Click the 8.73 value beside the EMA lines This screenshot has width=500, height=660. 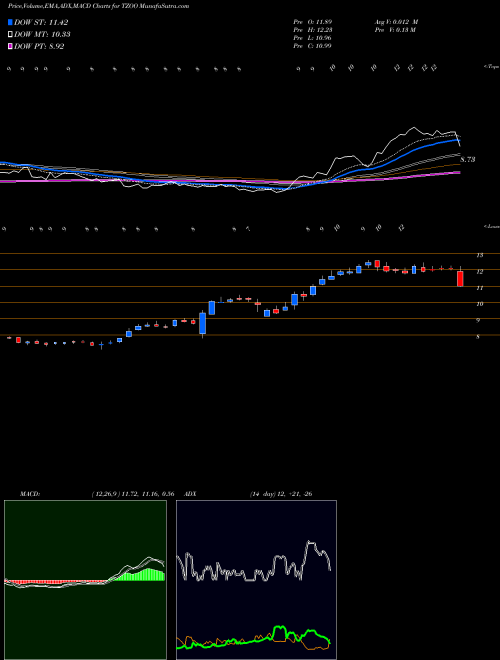[468, 160]
